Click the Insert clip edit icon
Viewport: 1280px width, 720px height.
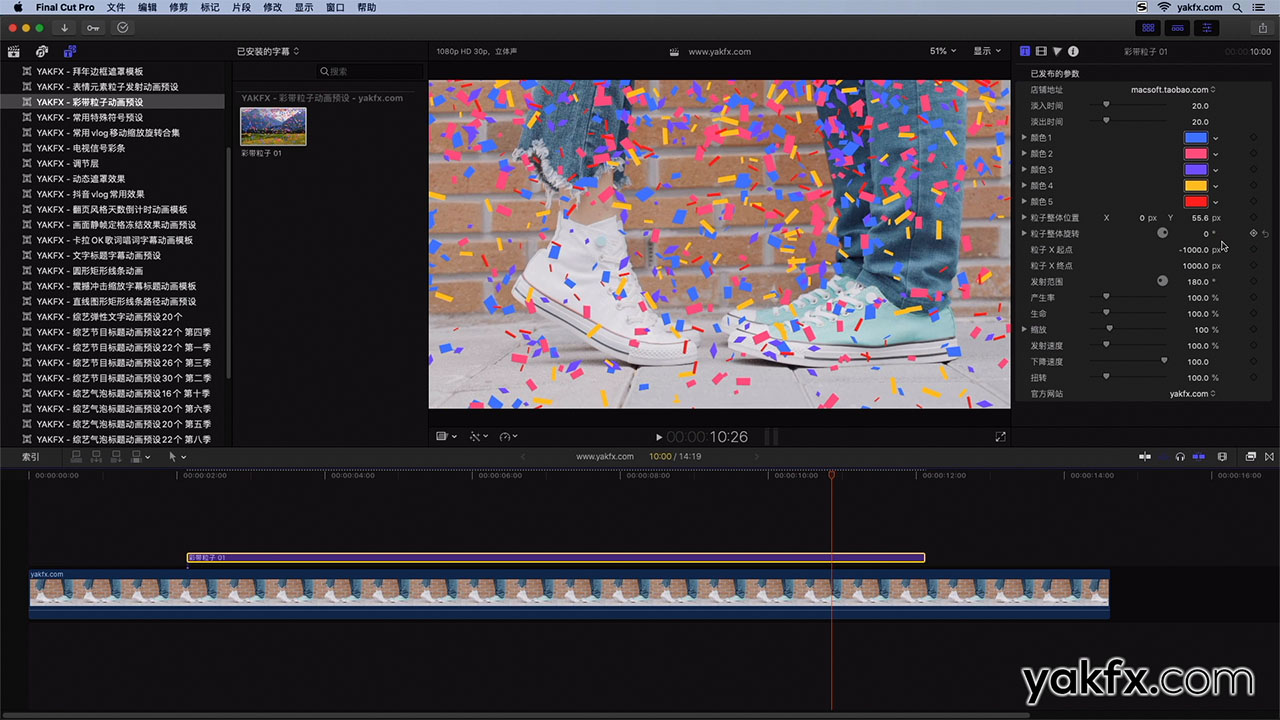[x=97, y=457]
